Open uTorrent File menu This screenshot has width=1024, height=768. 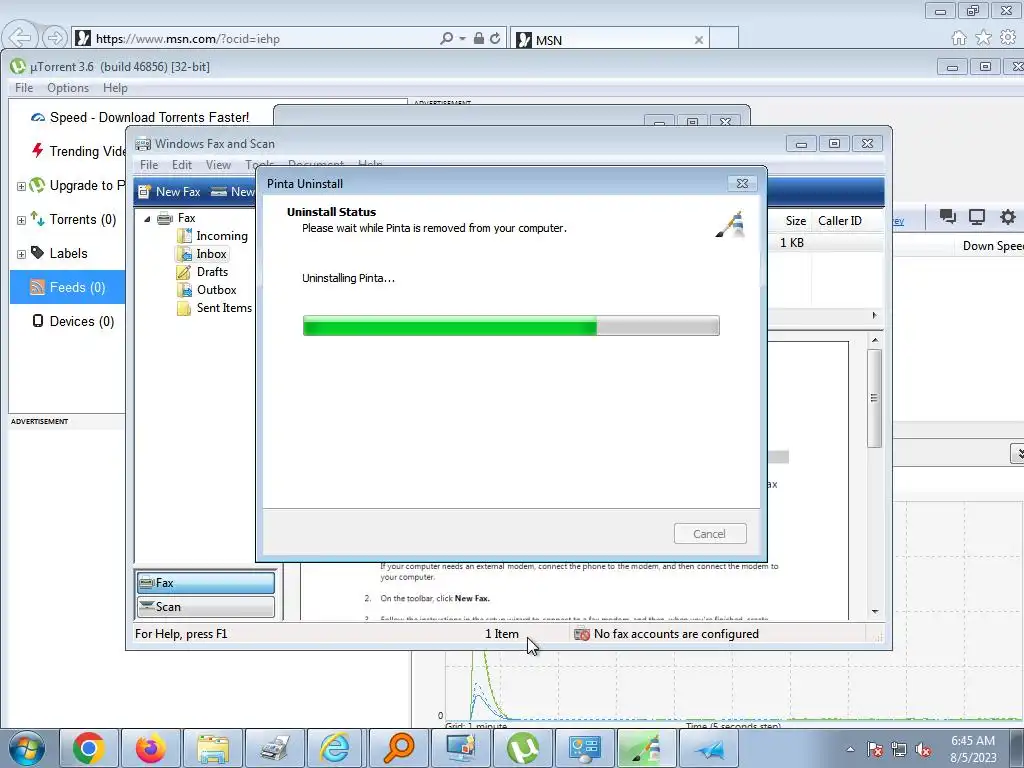tap(24, 88)
